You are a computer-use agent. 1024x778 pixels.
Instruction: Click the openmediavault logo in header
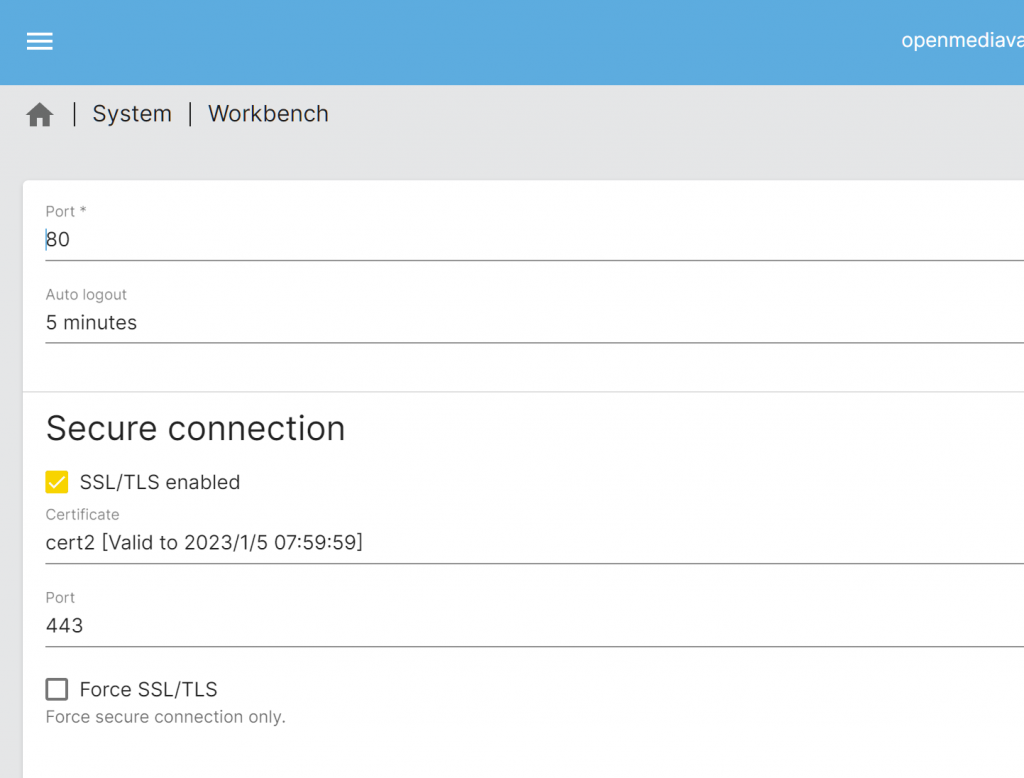[962, 41]
